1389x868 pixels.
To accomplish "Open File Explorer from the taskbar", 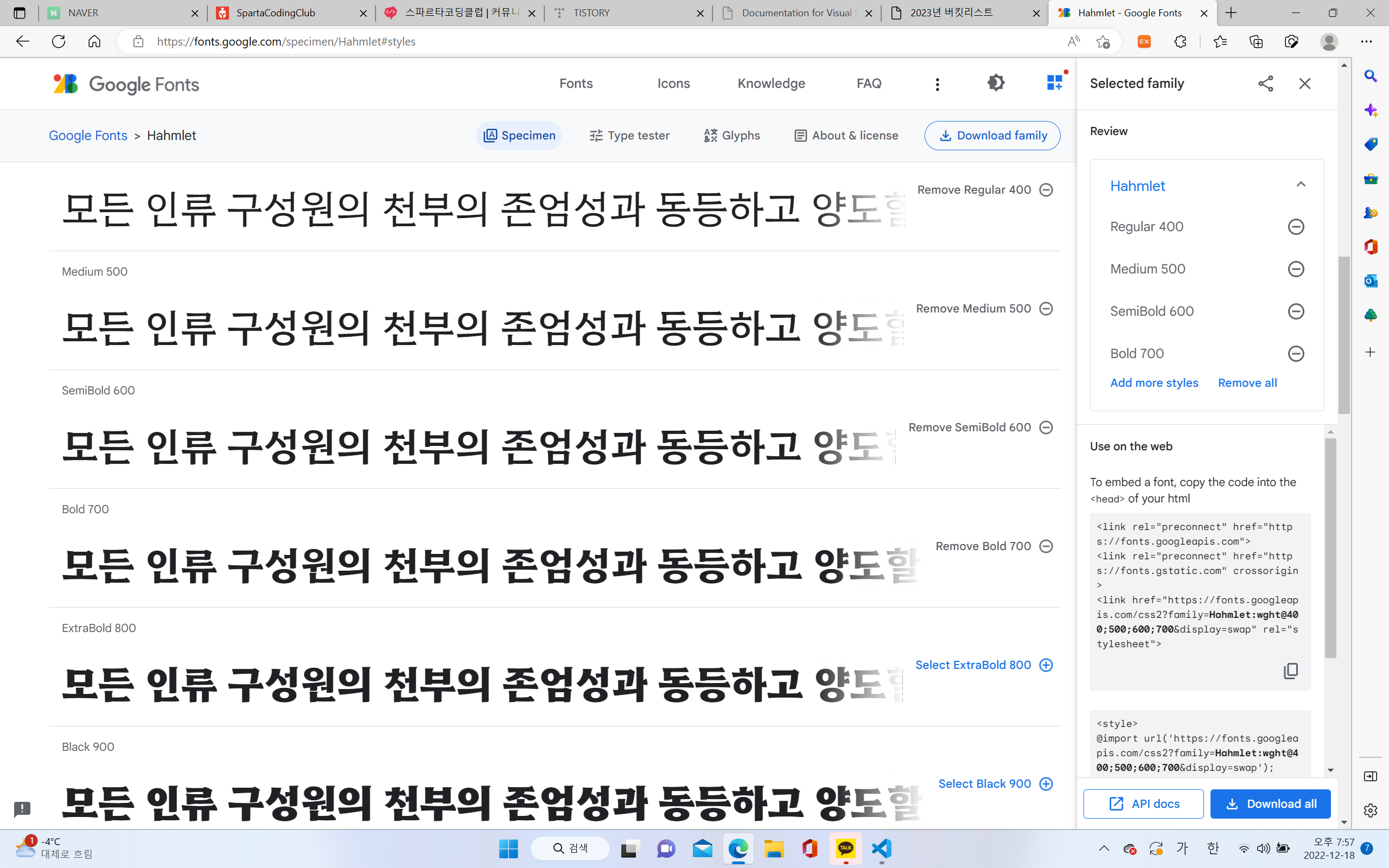I will point(774,848).
